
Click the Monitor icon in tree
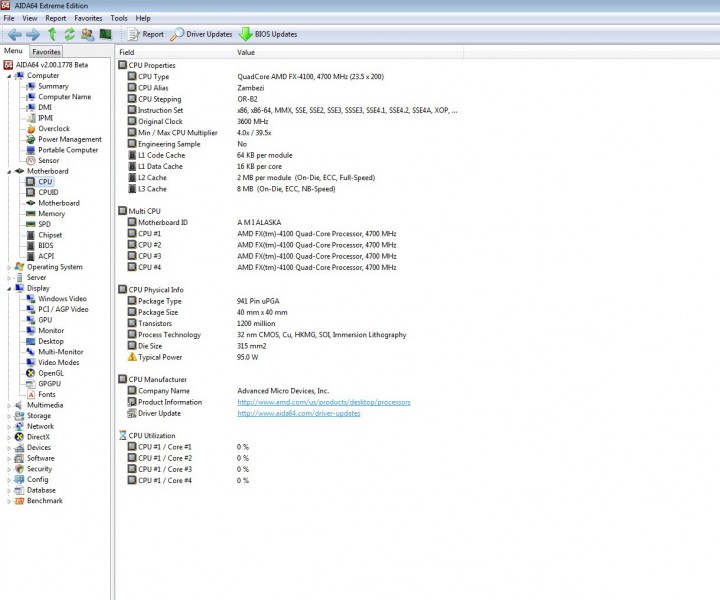click(x=30, y=331)
